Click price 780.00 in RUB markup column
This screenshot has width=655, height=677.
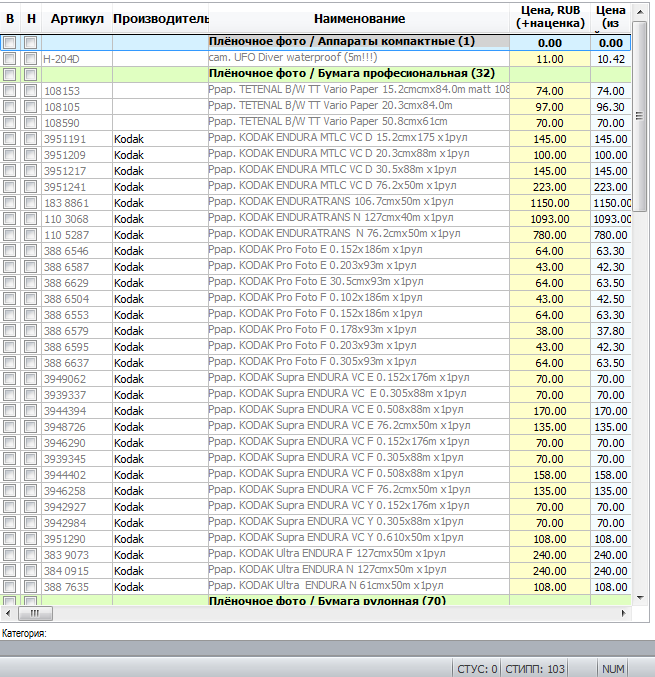point(550,235)
